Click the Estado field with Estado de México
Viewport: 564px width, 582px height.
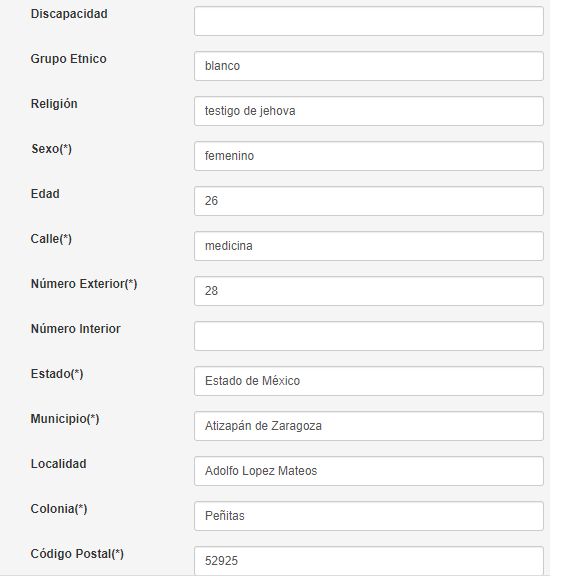click(x=369, y=381)
